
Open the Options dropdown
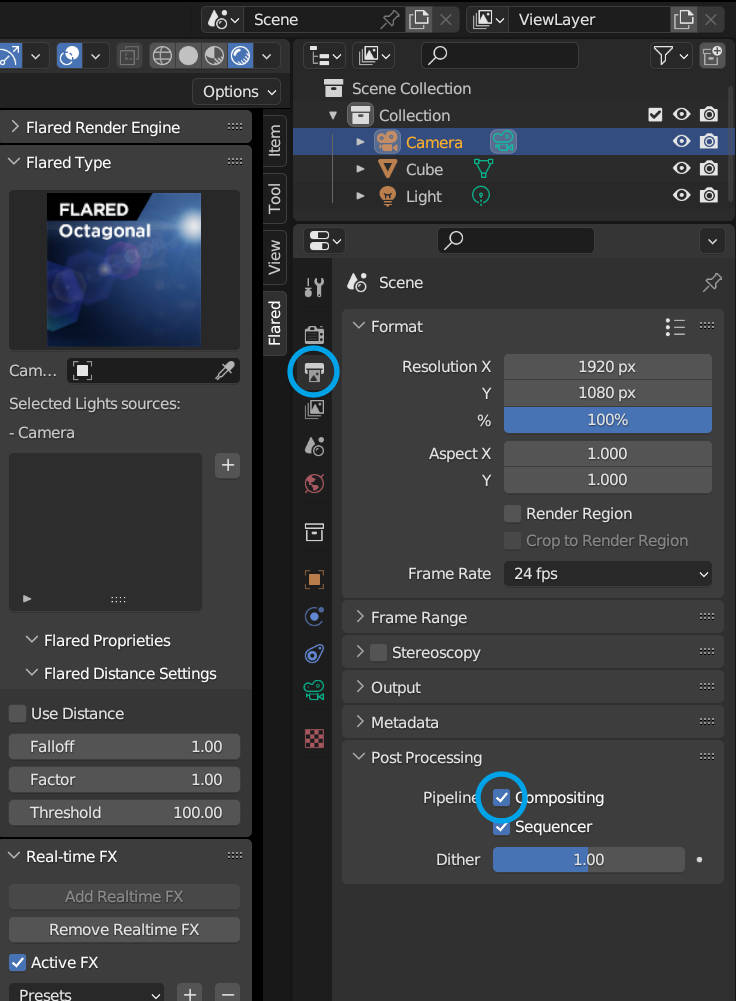click(237, 92)
